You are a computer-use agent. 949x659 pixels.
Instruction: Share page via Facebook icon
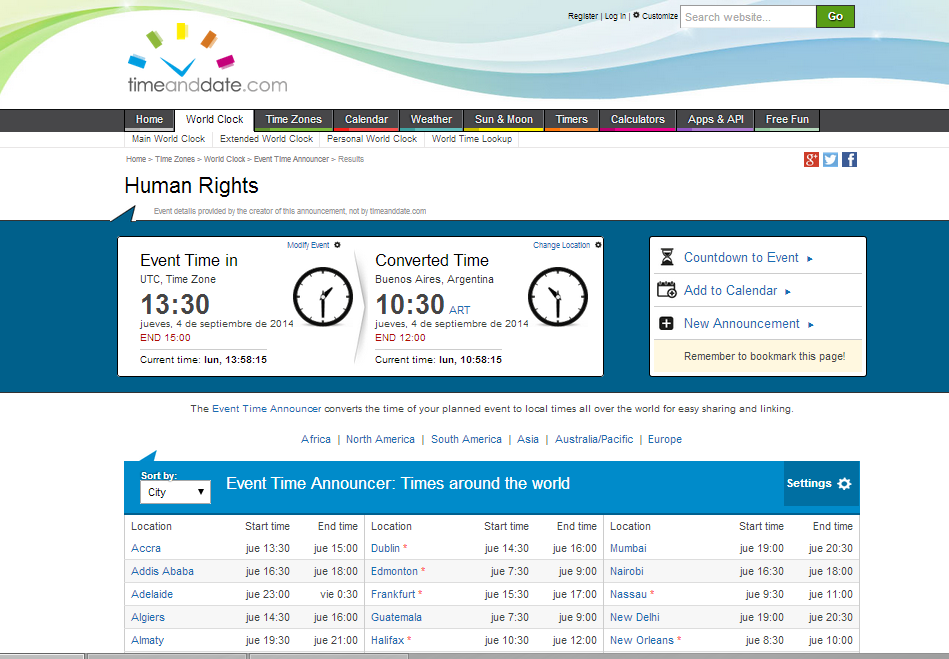pyautogui.click(x=849, y=160)
